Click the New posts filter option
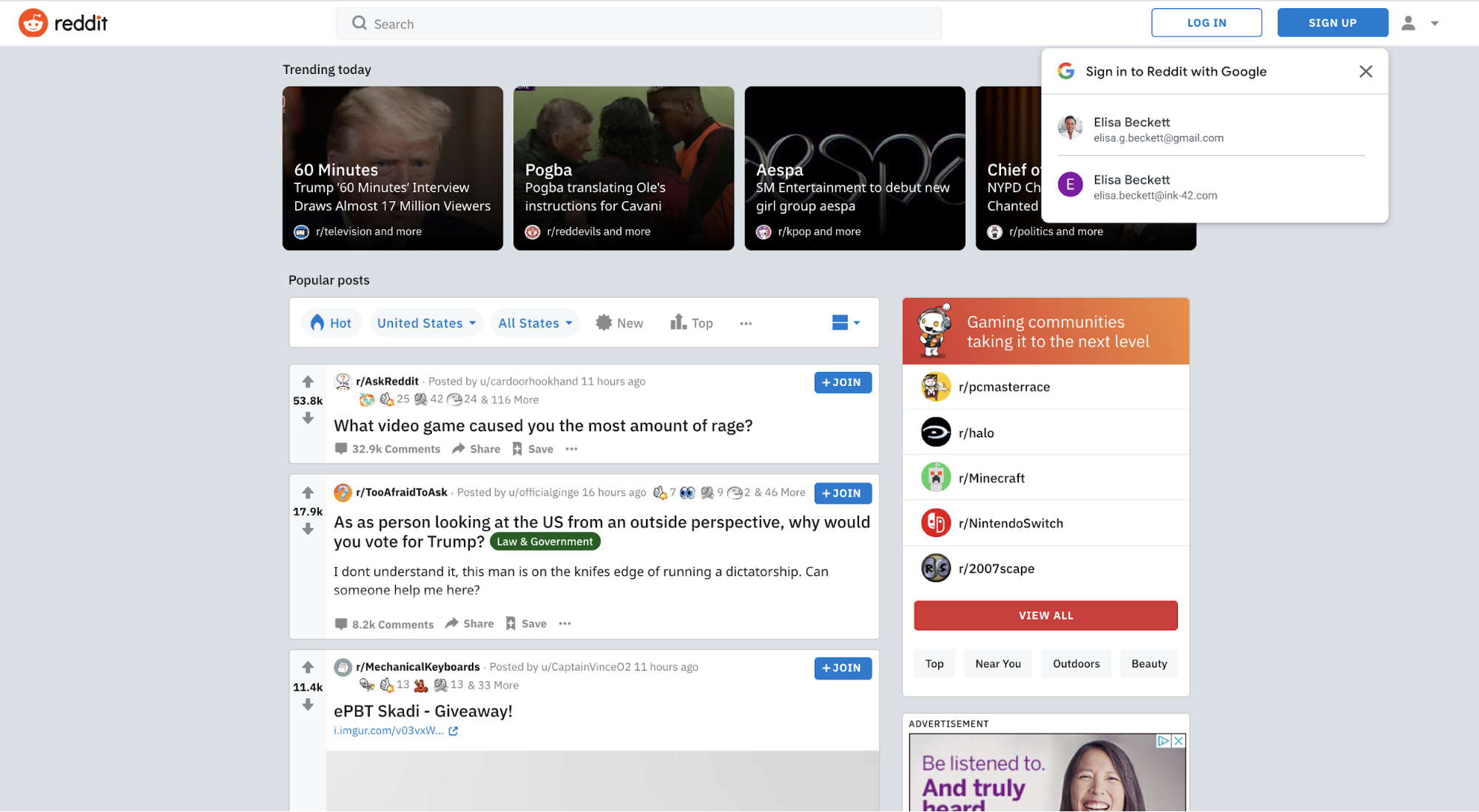The image size is (1479, 812). [x=619, y=322]
